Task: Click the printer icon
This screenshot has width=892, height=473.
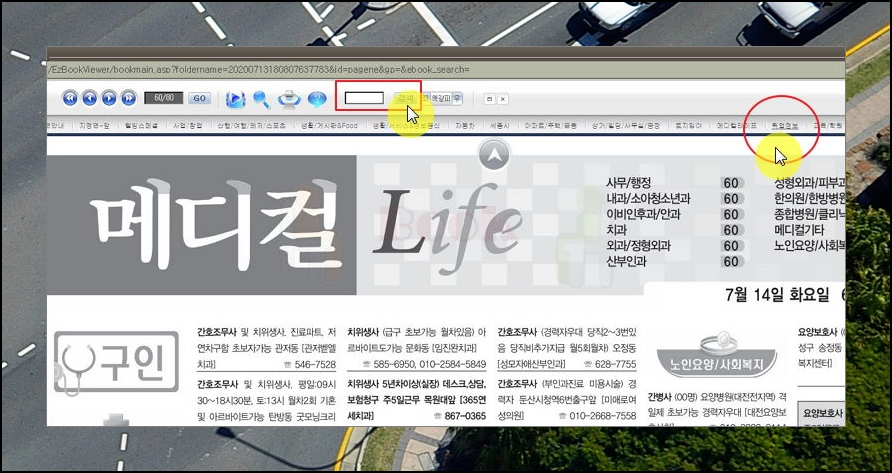Action: tap(290, 99)
